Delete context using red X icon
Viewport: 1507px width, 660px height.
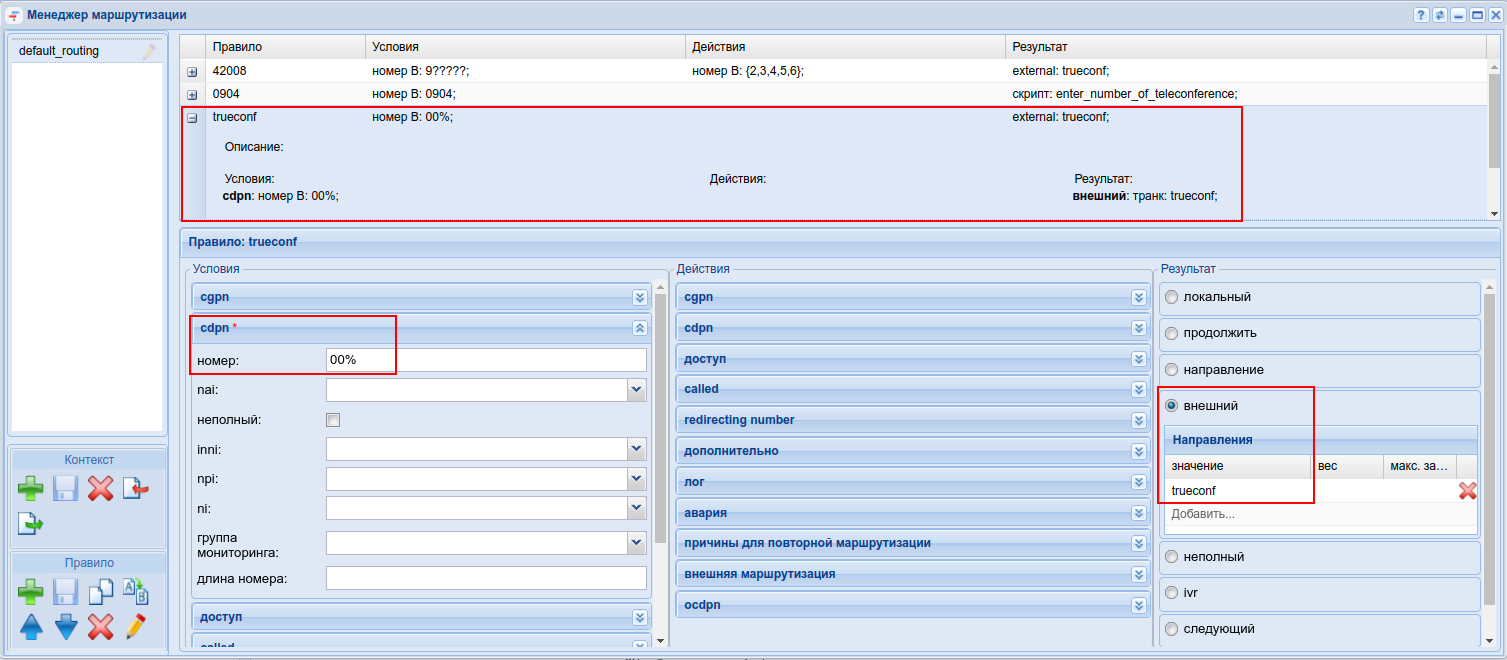(100, 489)
